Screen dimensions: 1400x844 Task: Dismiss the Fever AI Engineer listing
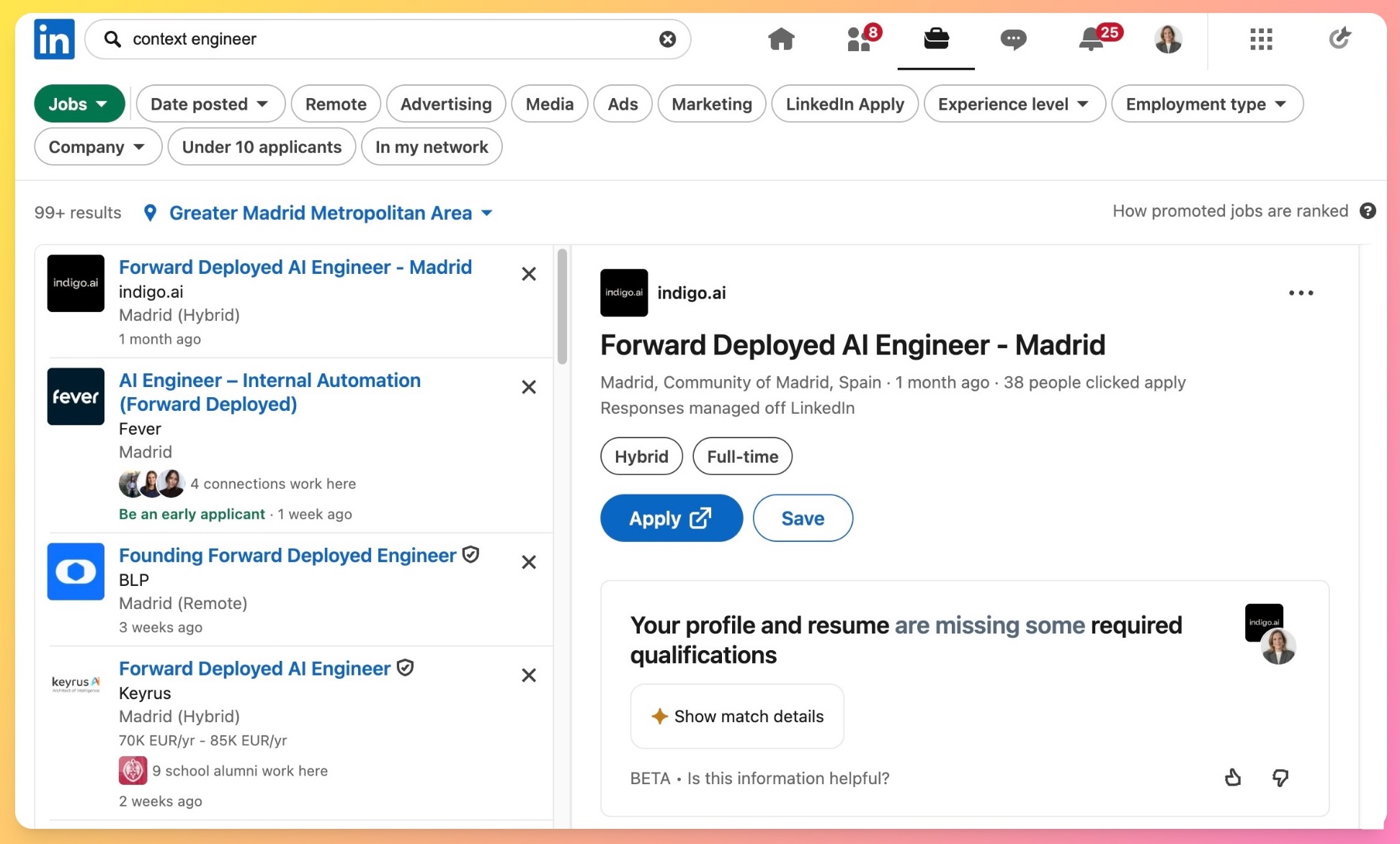point(529,387)
